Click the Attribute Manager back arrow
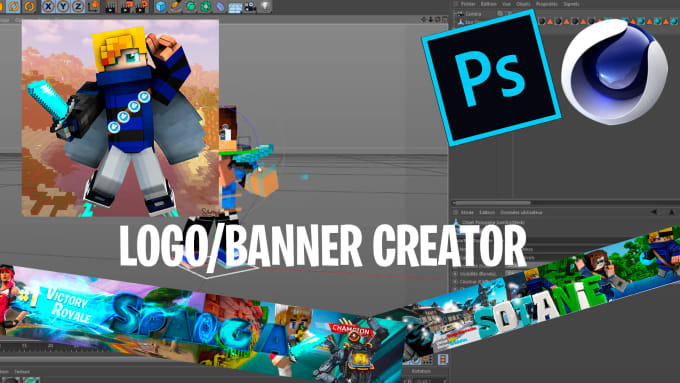The height and width of the screenshot is (383, 680). [x=654, y=212]
